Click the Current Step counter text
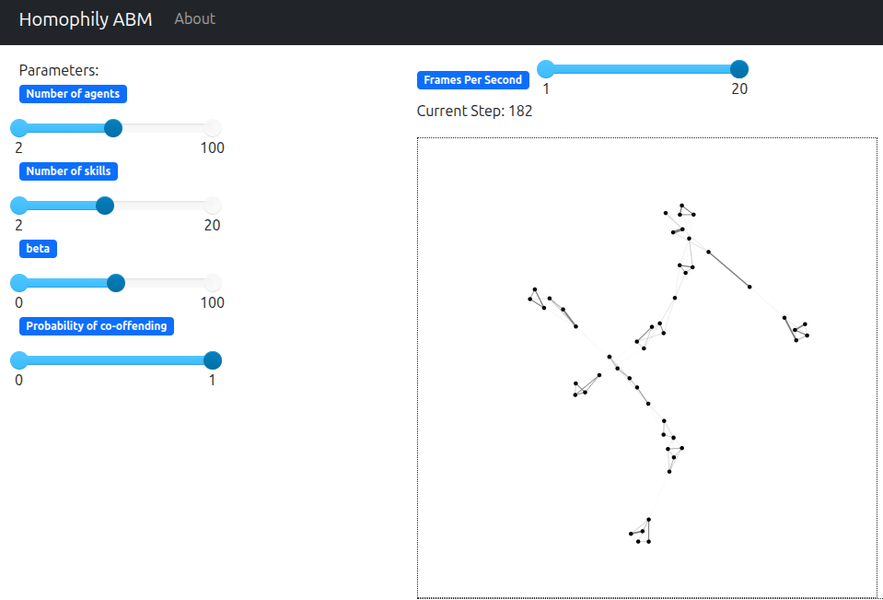This screenshot has width=883, height=600. pyautogui.click(x=474, y=111)
